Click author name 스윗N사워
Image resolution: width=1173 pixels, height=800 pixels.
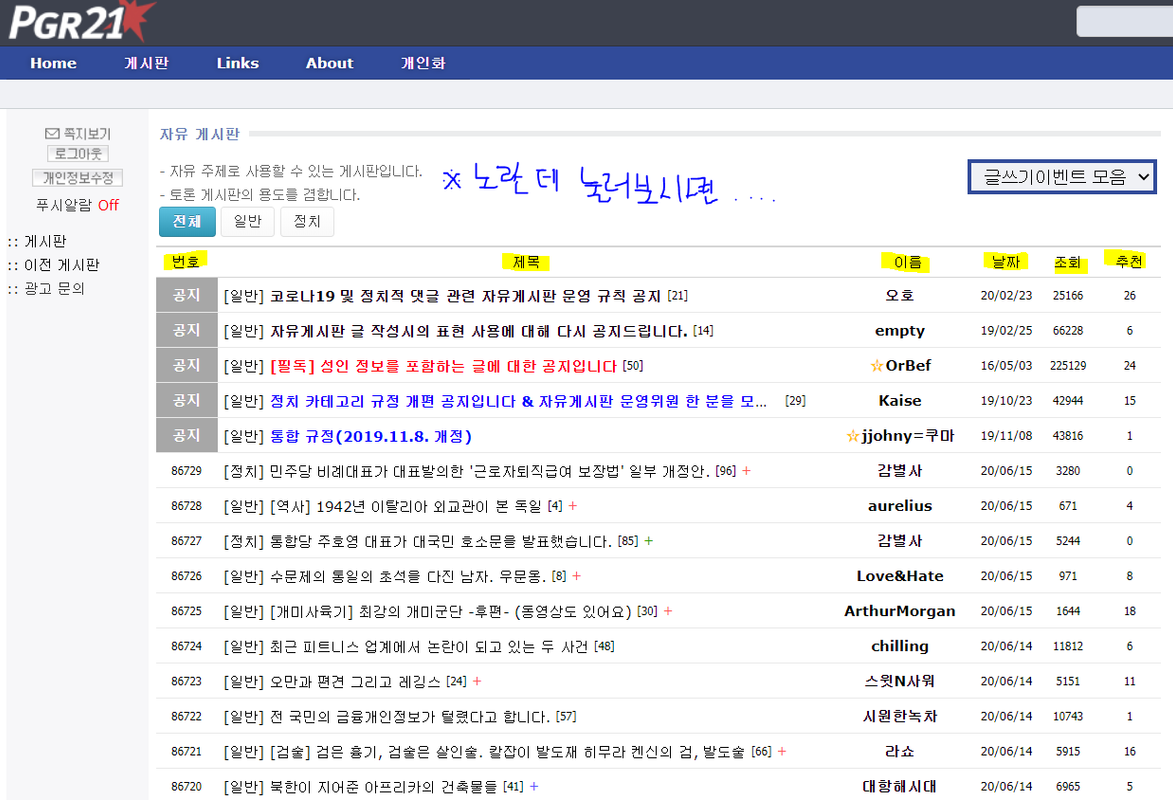(x=900, y=682)
